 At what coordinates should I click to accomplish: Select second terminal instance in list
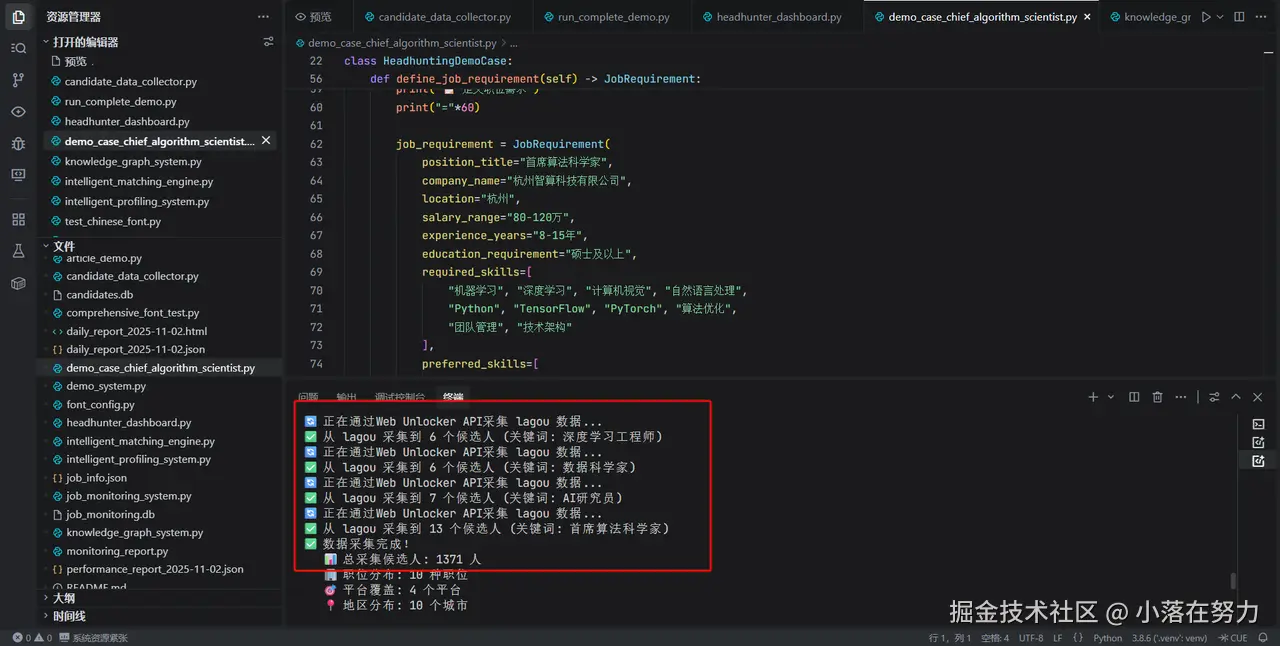tap(1258, 442)
